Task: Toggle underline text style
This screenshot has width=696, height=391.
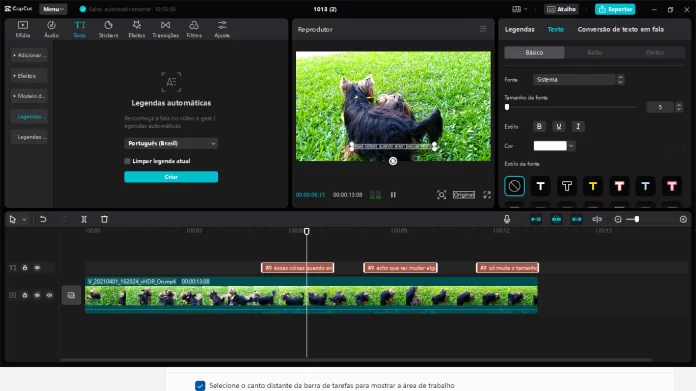Action: point(559,126)
